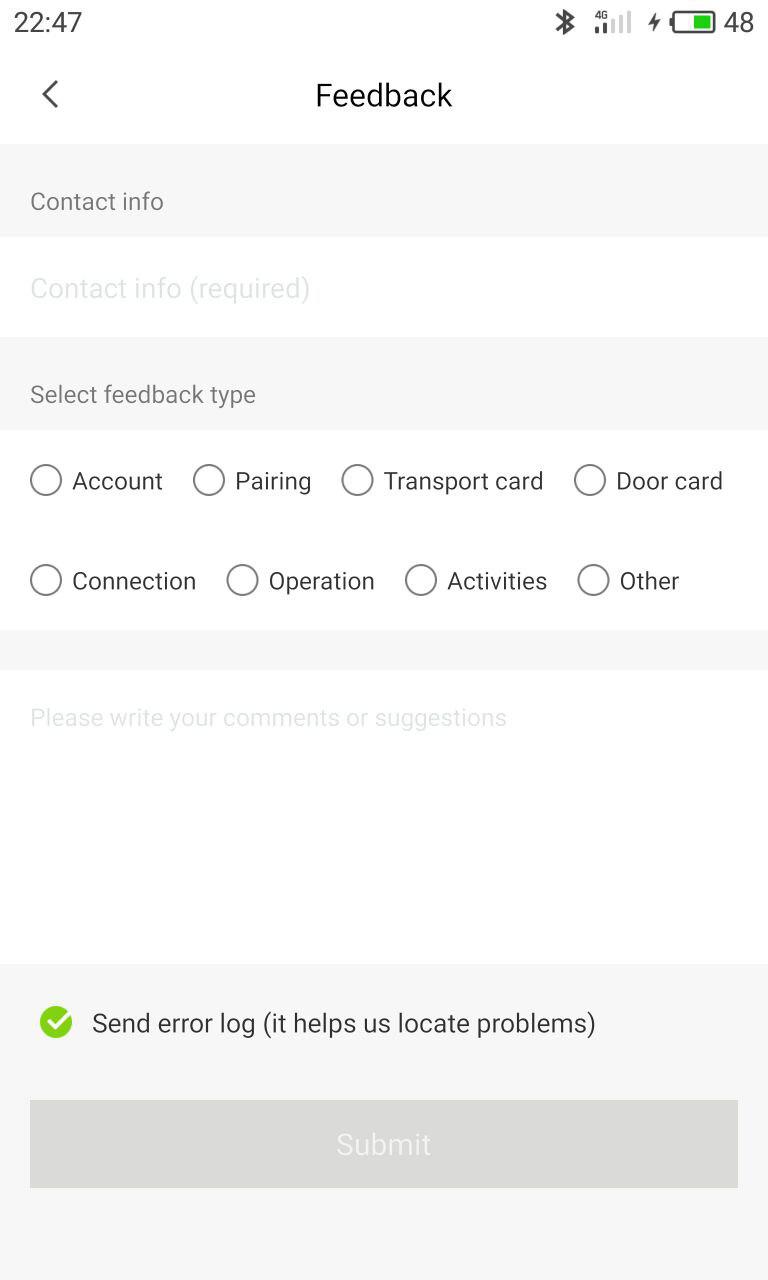Tap the 4G signal strength icon
The width and height of the screenshot is (768, 1280).
612,22
